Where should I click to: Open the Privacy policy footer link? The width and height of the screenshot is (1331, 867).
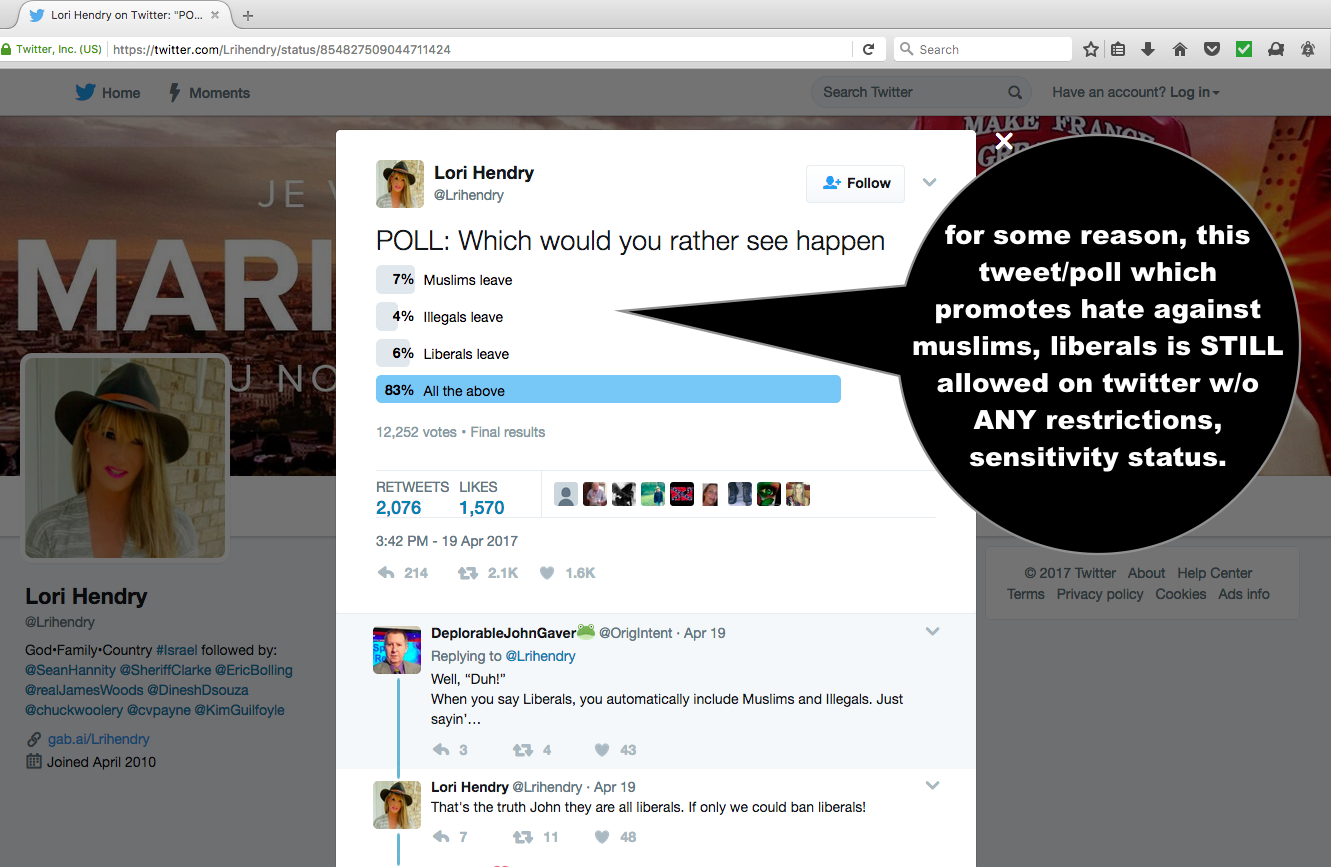click(x=1100, y=594)
